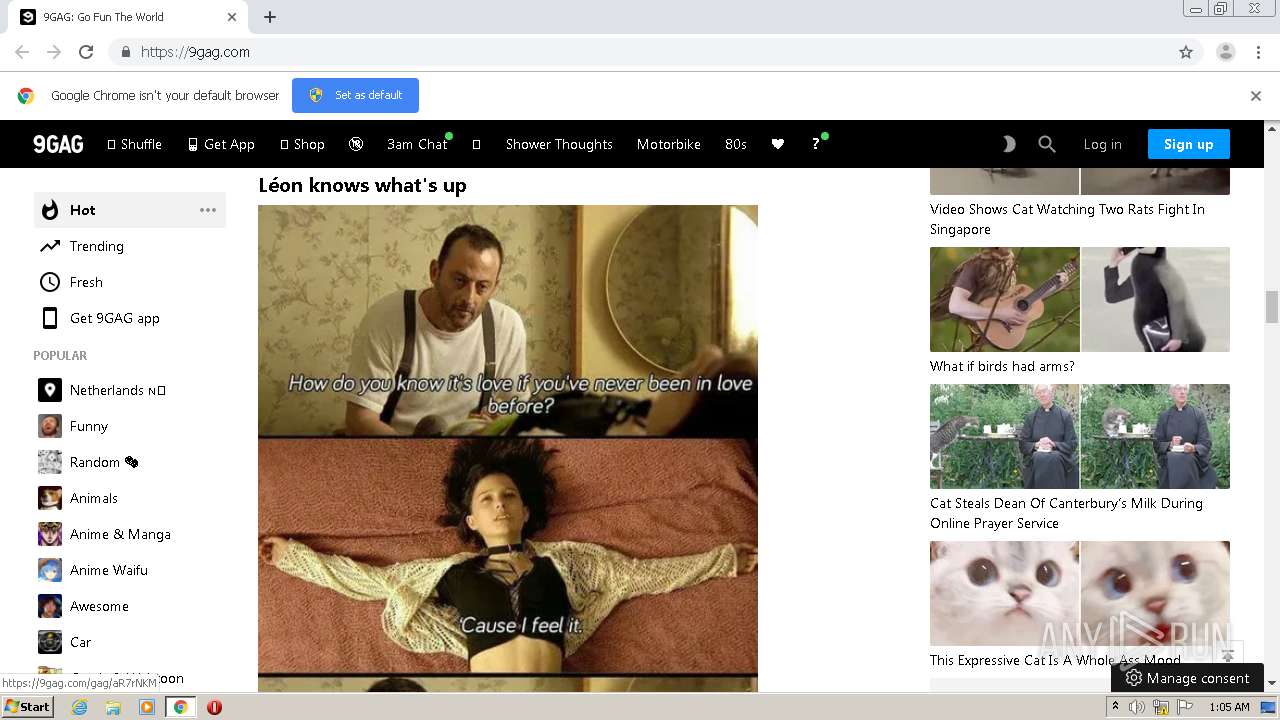1280x720 pixels.
Task: Open Internet Explorer from taskbar
Action: click(x=79, y=707)
